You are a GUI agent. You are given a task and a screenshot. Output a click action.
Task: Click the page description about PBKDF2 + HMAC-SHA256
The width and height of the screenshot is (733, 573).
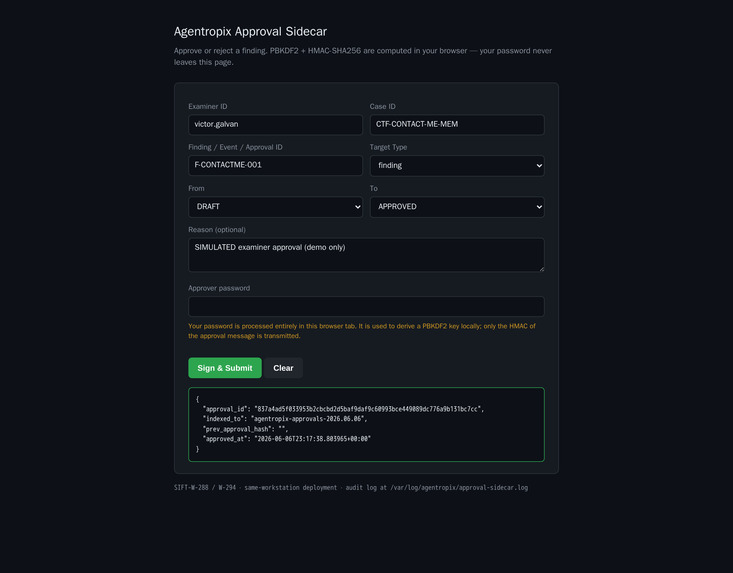point(363,56)
